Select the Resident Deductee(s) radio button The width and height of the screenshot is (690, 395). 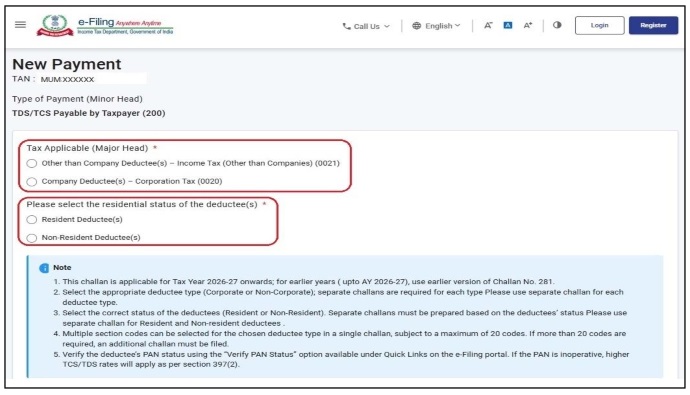click(32, 219)
